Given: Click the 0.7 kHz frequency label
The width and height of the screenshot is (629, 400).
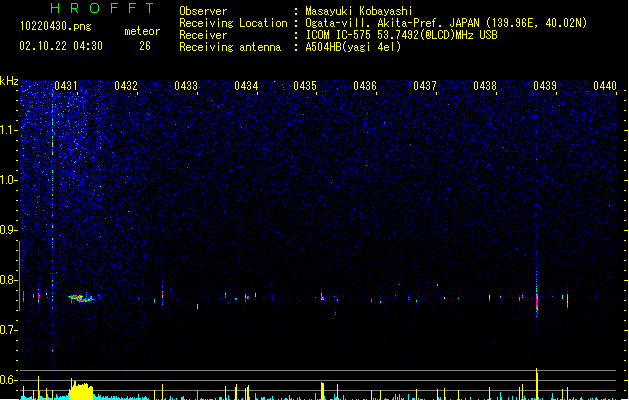Looking at the screenshot, I should point(7,330).
